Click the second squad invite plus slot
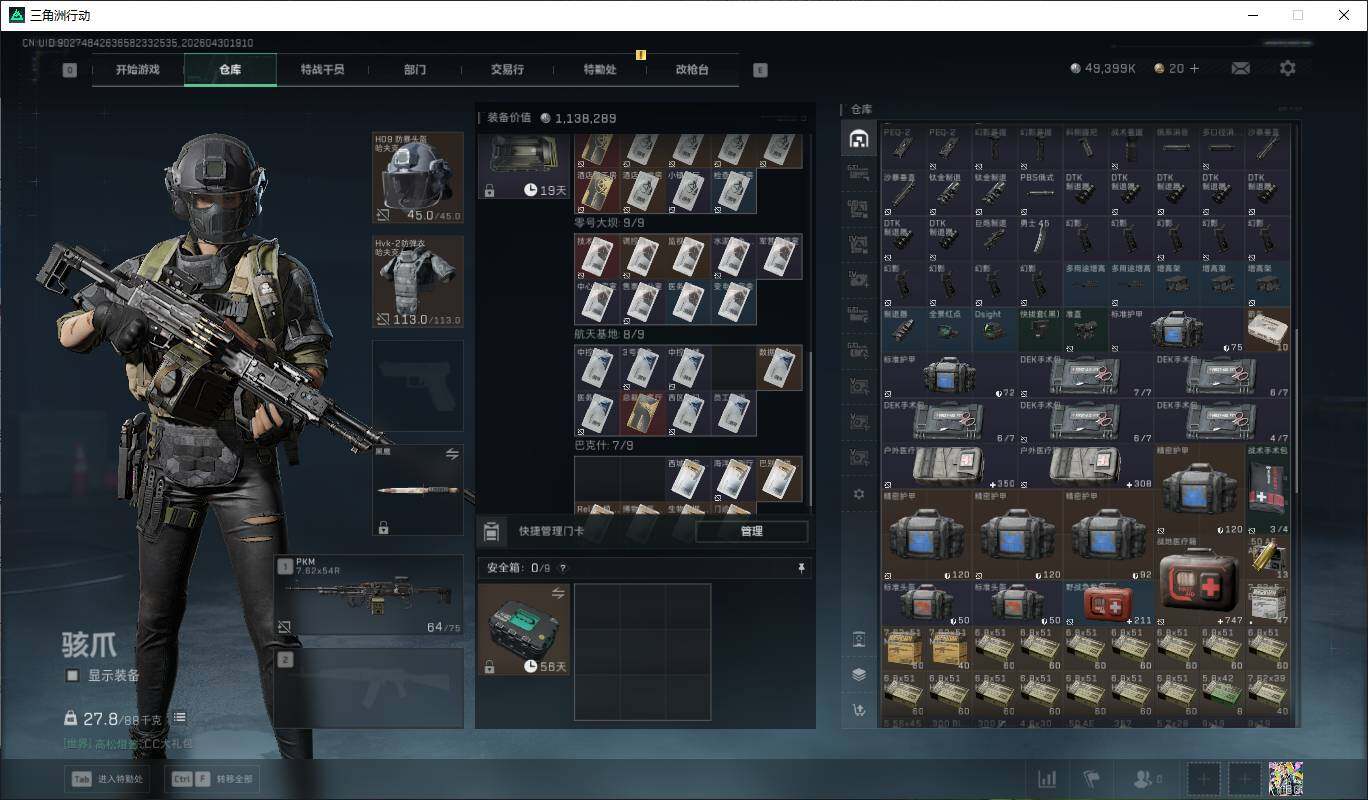 pyautogui.click(x=1245, y=778)
